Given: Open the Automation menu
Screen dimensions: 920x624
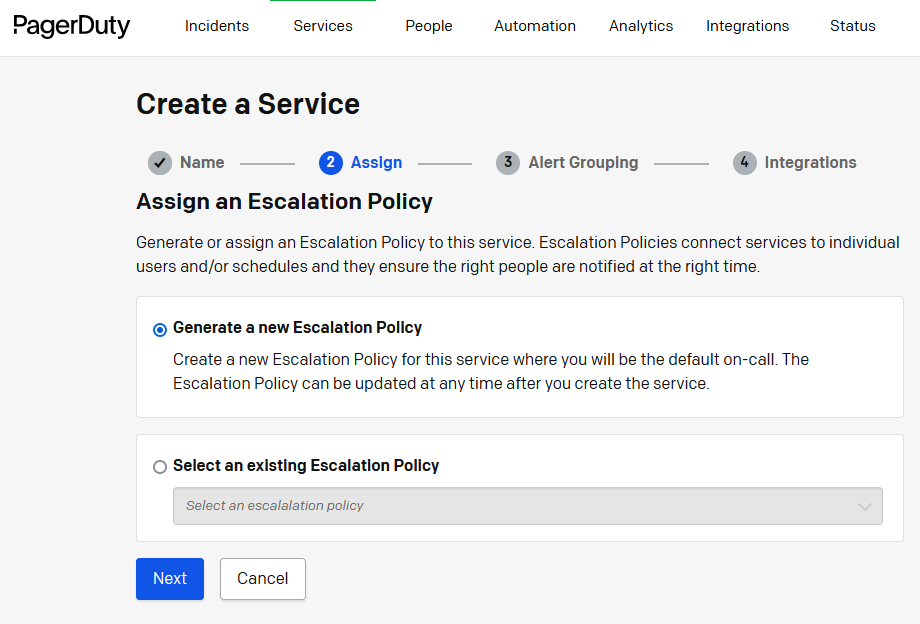Looking at the screenshot, I should [x=535, y=26].
